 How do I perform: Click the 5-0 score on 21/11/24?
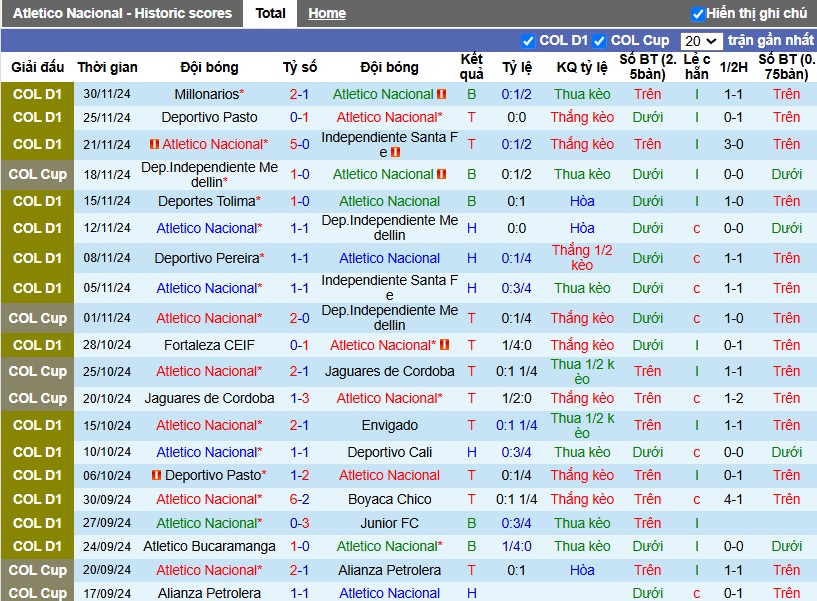[300, 144]
